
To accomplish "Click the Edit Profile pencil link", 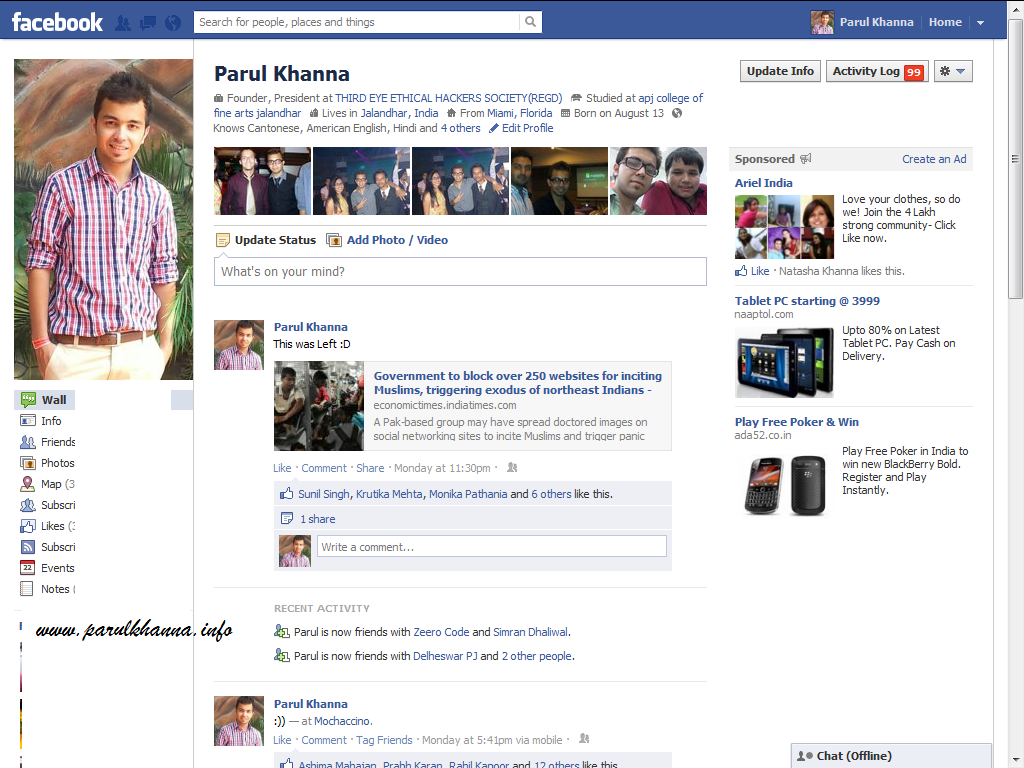I will (521, 128).
